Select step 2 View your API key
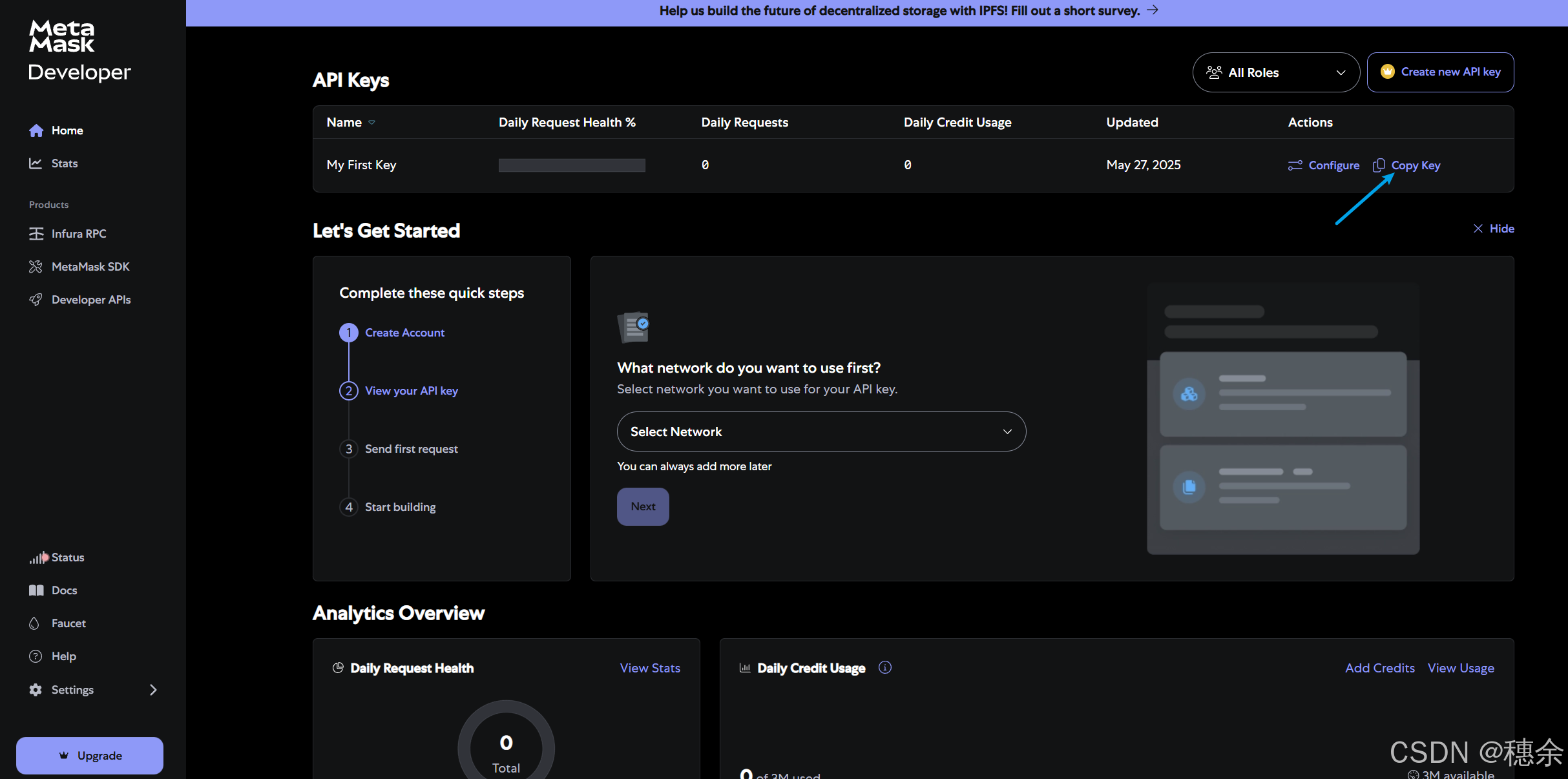1568x779 pixels. coord(411,391)
